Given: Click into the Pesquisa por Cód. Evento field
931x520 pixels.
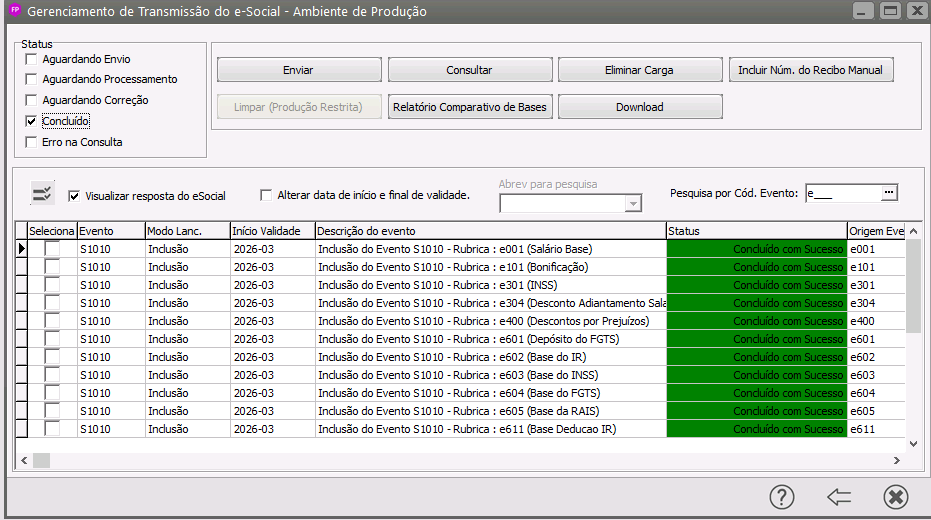Looking at the screenshot, I should click(x=842, y=193).
